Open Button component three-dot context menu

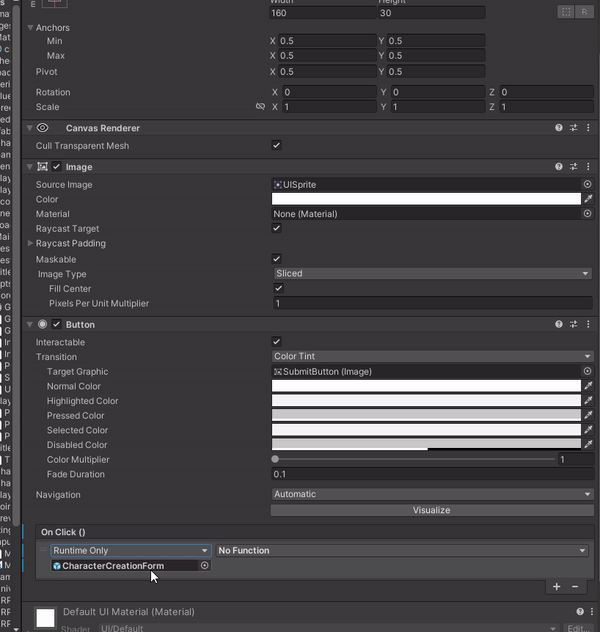point(588,324)
